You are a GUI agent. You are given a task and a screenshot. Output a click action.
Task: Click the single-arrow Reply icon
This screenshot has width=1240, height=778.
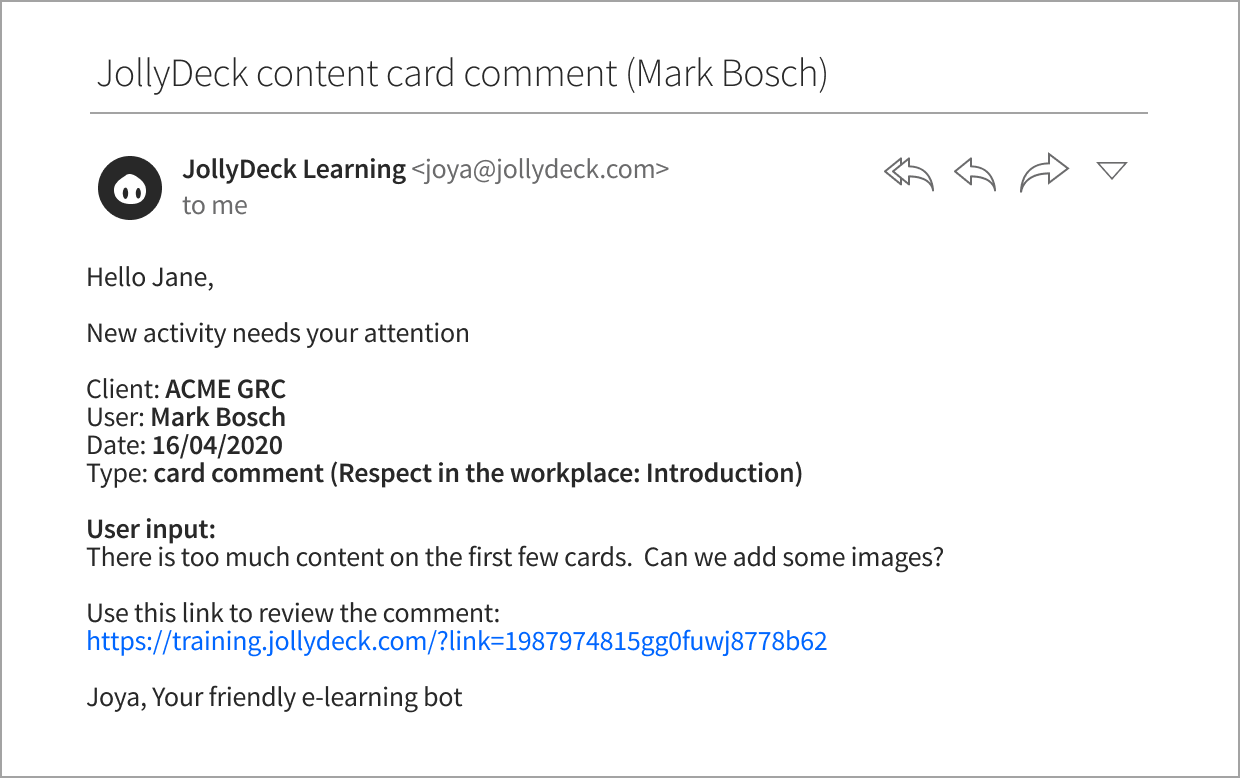(975, 174)
